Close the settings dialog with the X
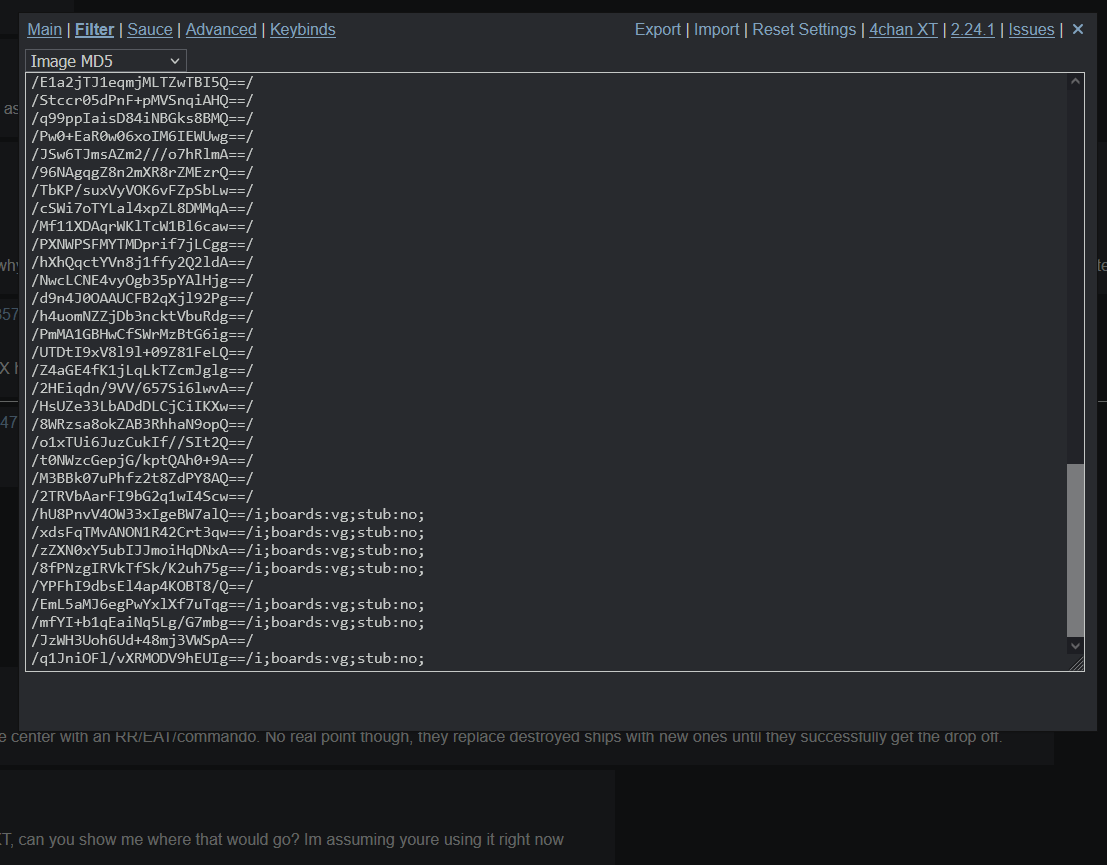 pyautogui.click(x=1077, y=30)
